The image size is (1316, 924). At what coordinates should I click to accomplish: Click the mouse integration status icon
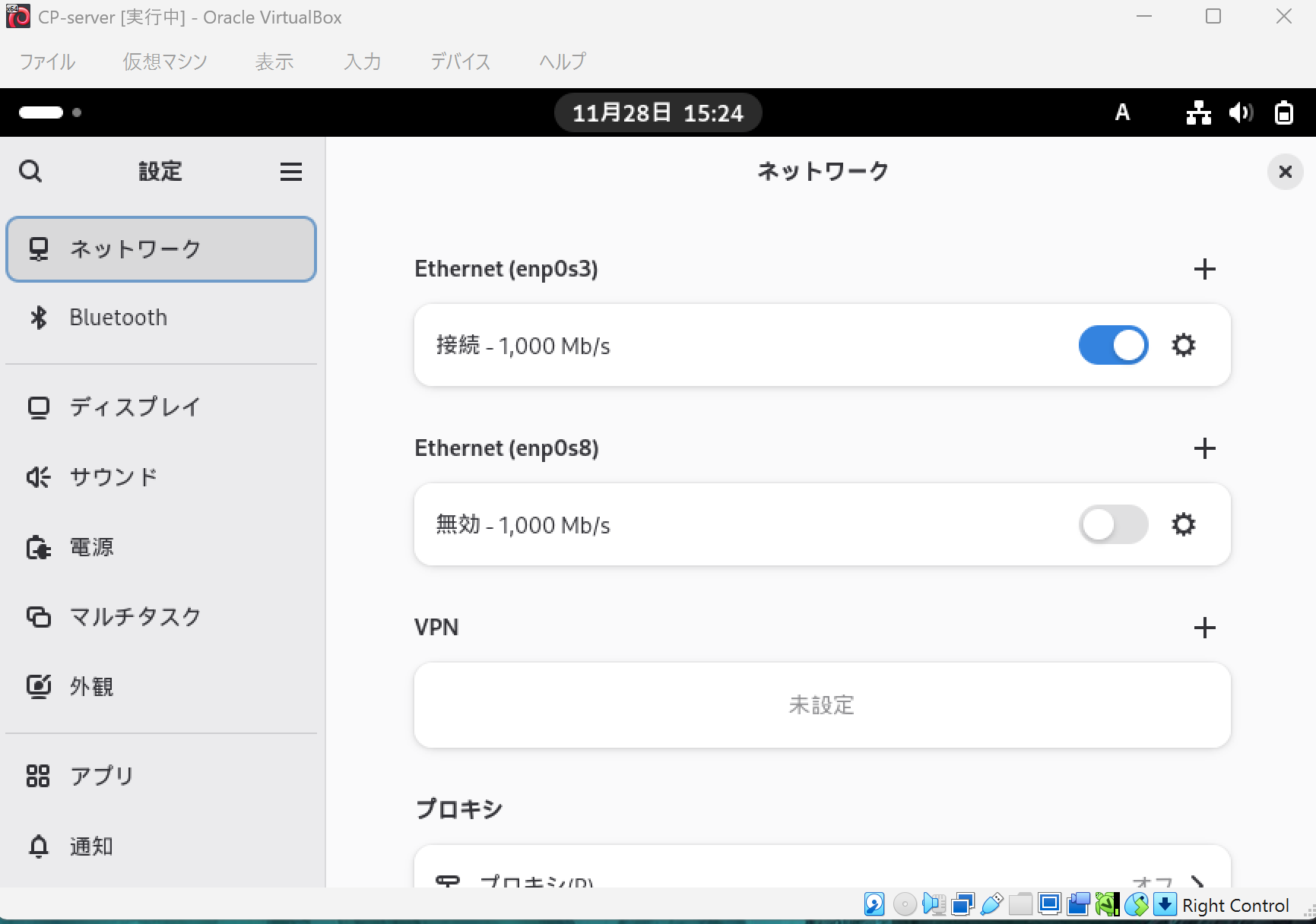1136,904
